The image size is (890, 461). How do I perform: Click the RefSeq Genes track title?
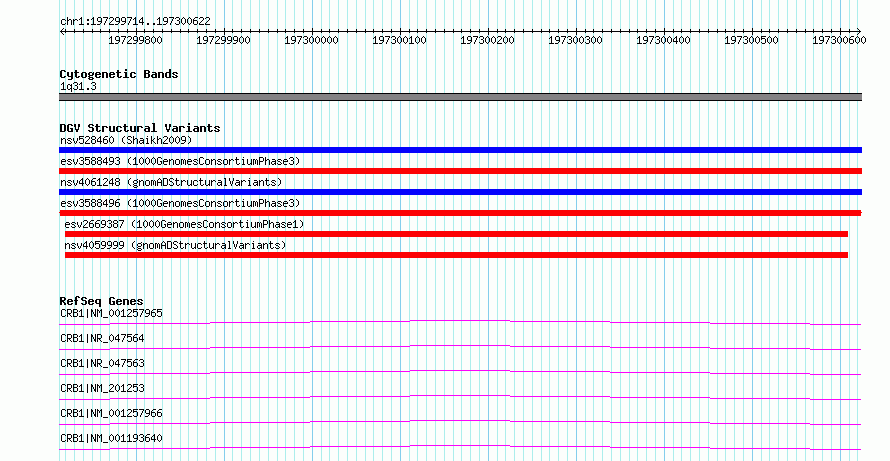102,301
